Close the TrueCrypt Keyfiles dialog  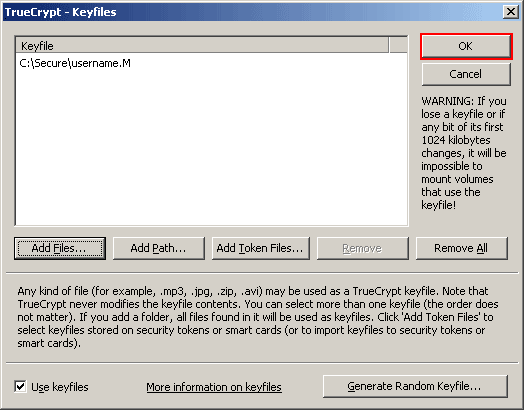(x=511, y=12)
